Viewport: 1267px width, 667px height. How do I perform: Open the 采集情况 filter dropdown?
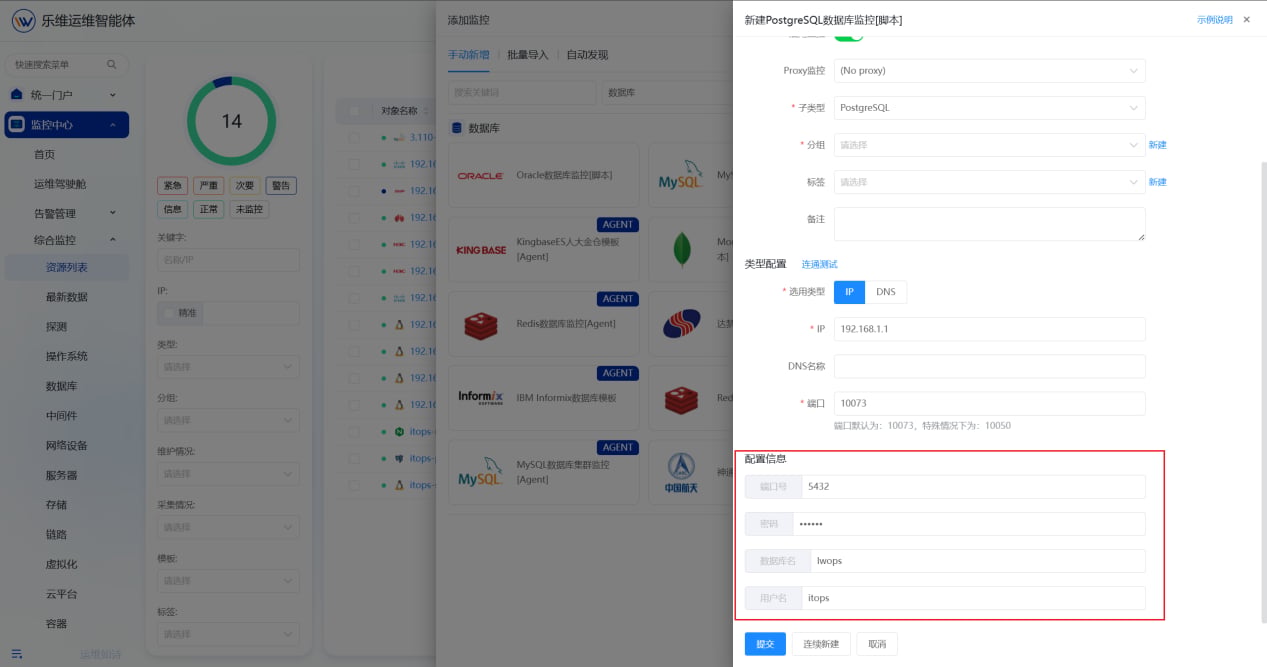[228, 527]
